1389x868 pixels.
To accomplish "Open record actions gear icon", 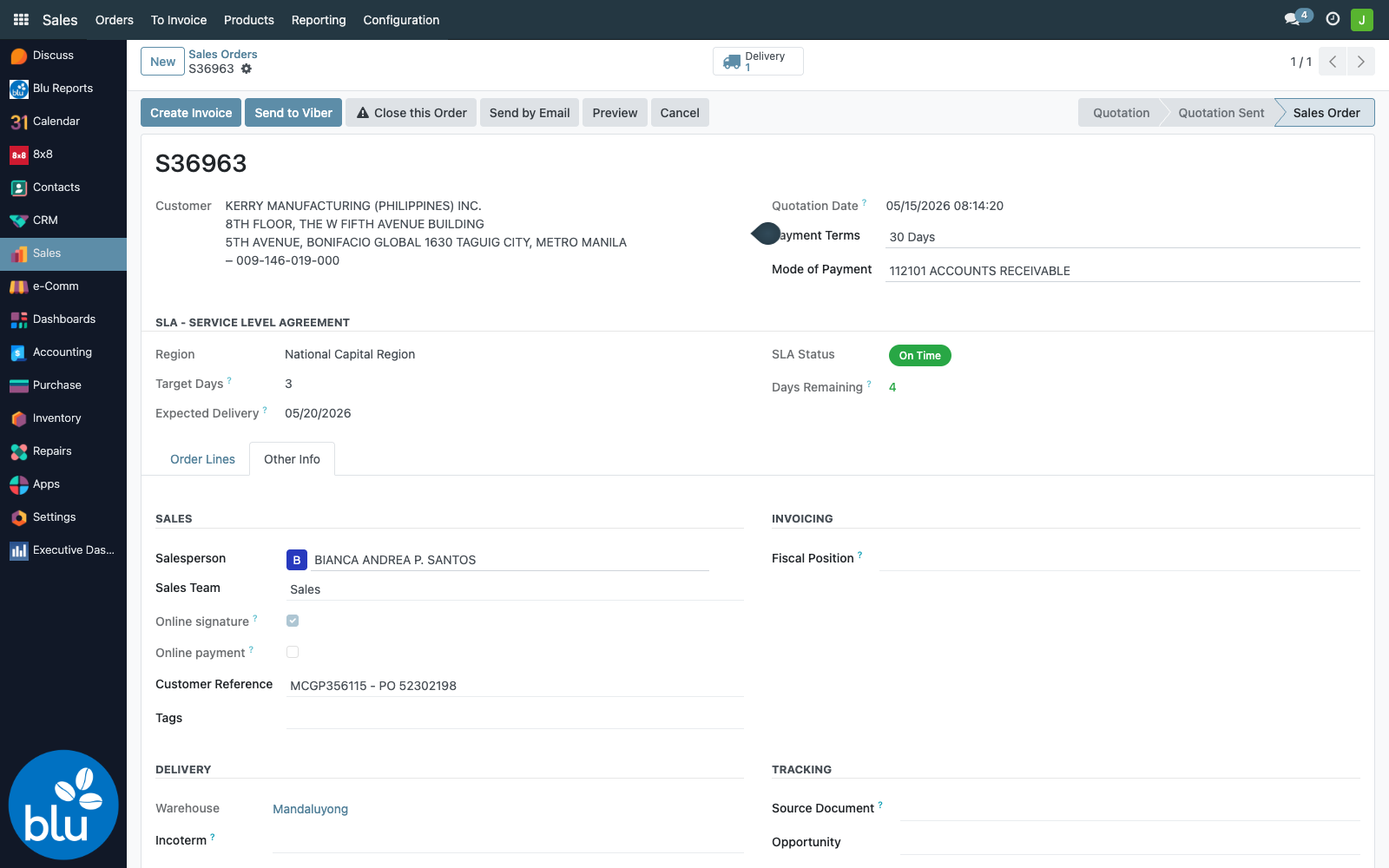I will pos(247,69).
